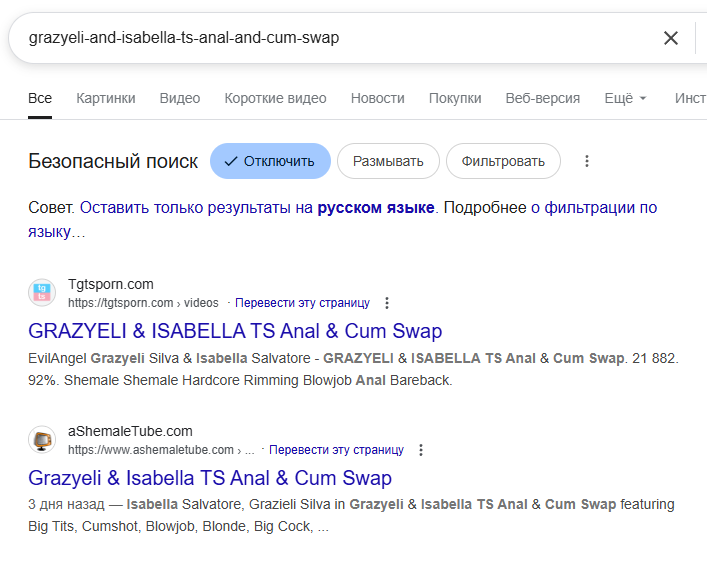
Task: Clear the search query with the X icon
Action: [x=670, y=38]
